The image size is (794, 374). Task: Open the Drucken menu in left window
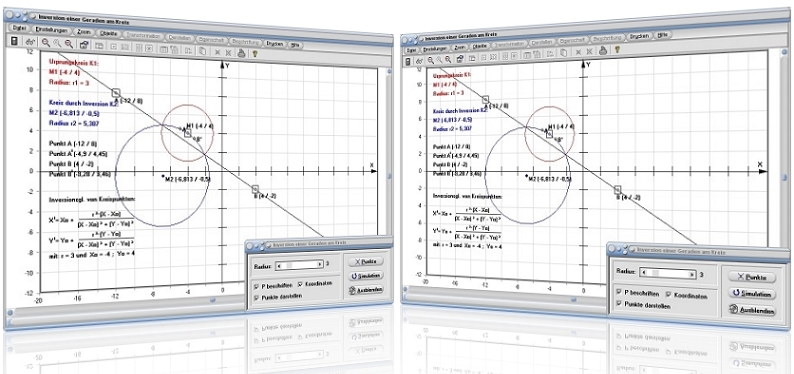tap(274, 44)
